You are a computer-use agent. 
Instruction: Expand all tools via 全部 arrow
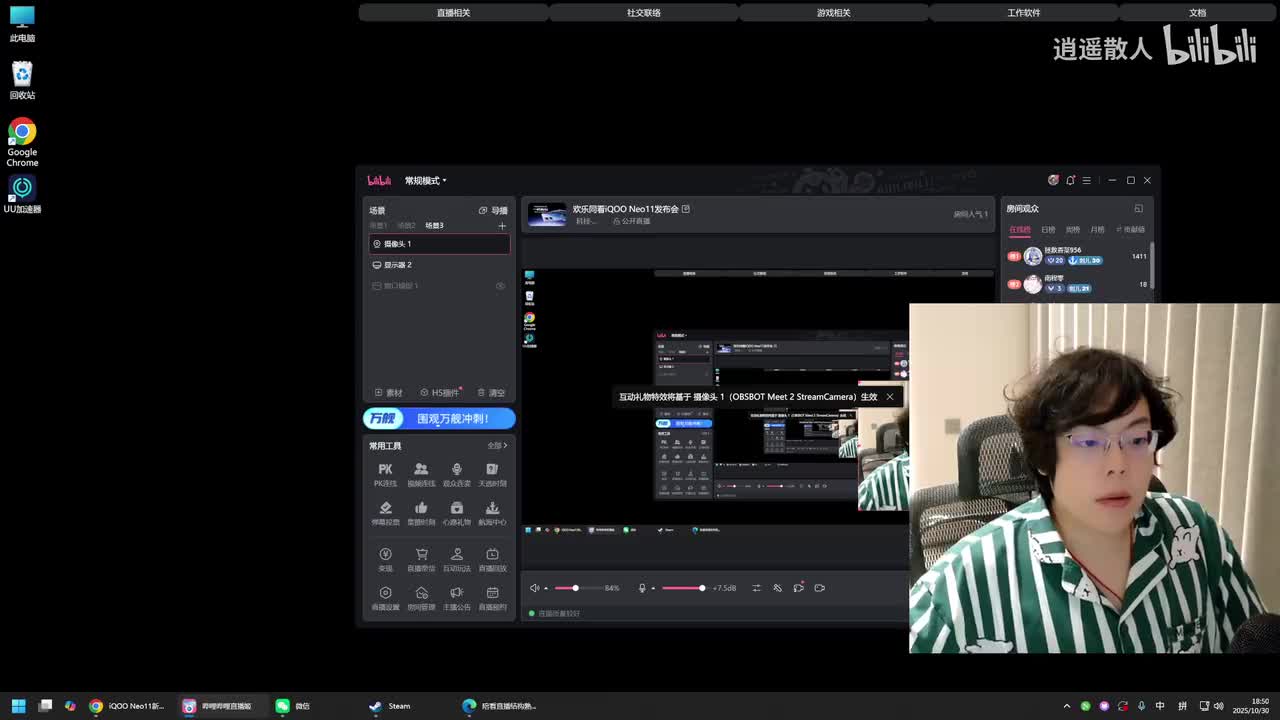point(497,446)
